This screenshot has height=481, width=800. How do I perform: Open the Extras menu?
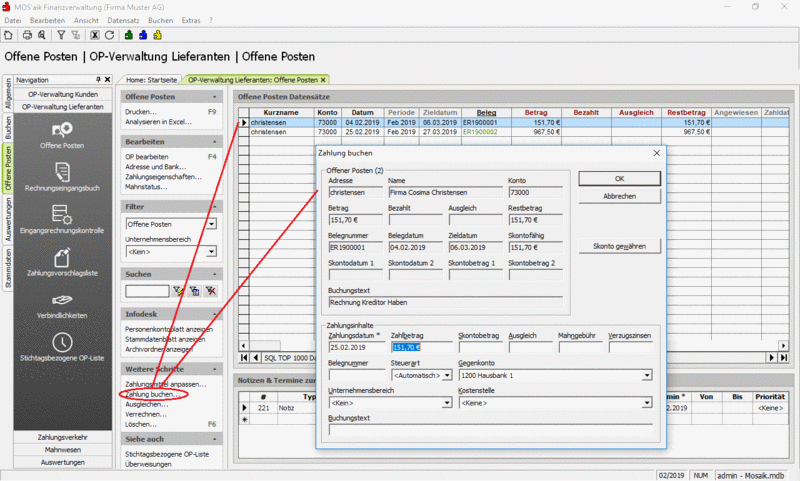191,20
